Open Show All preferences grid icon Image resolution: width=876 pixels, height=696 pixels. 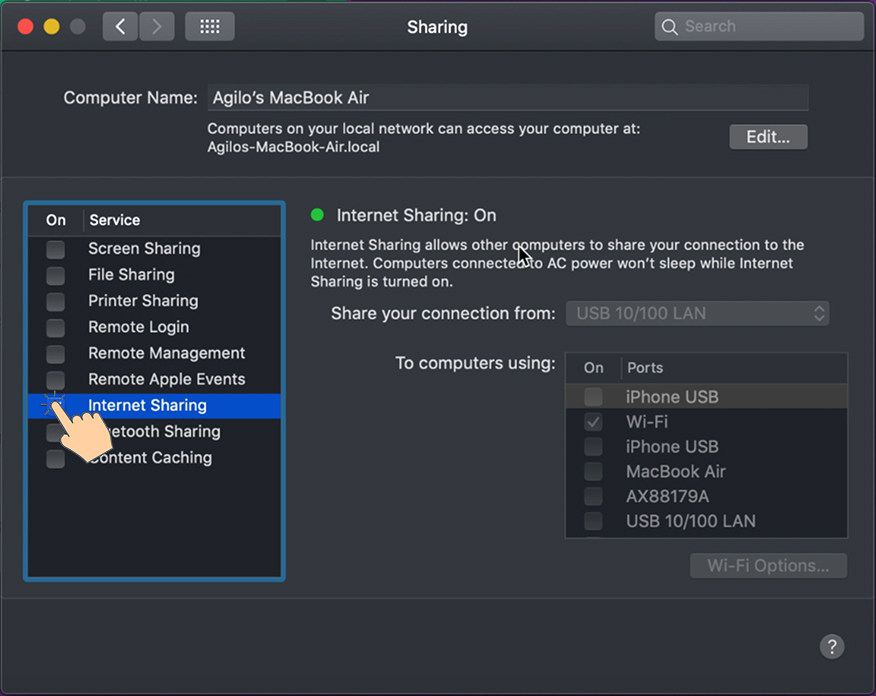(209, 26)
